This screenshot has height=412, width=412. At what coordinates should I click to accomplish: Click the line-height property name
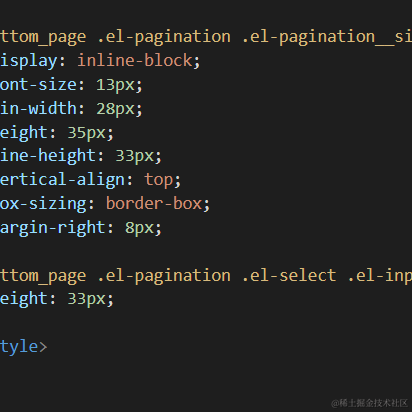(48, 156)
